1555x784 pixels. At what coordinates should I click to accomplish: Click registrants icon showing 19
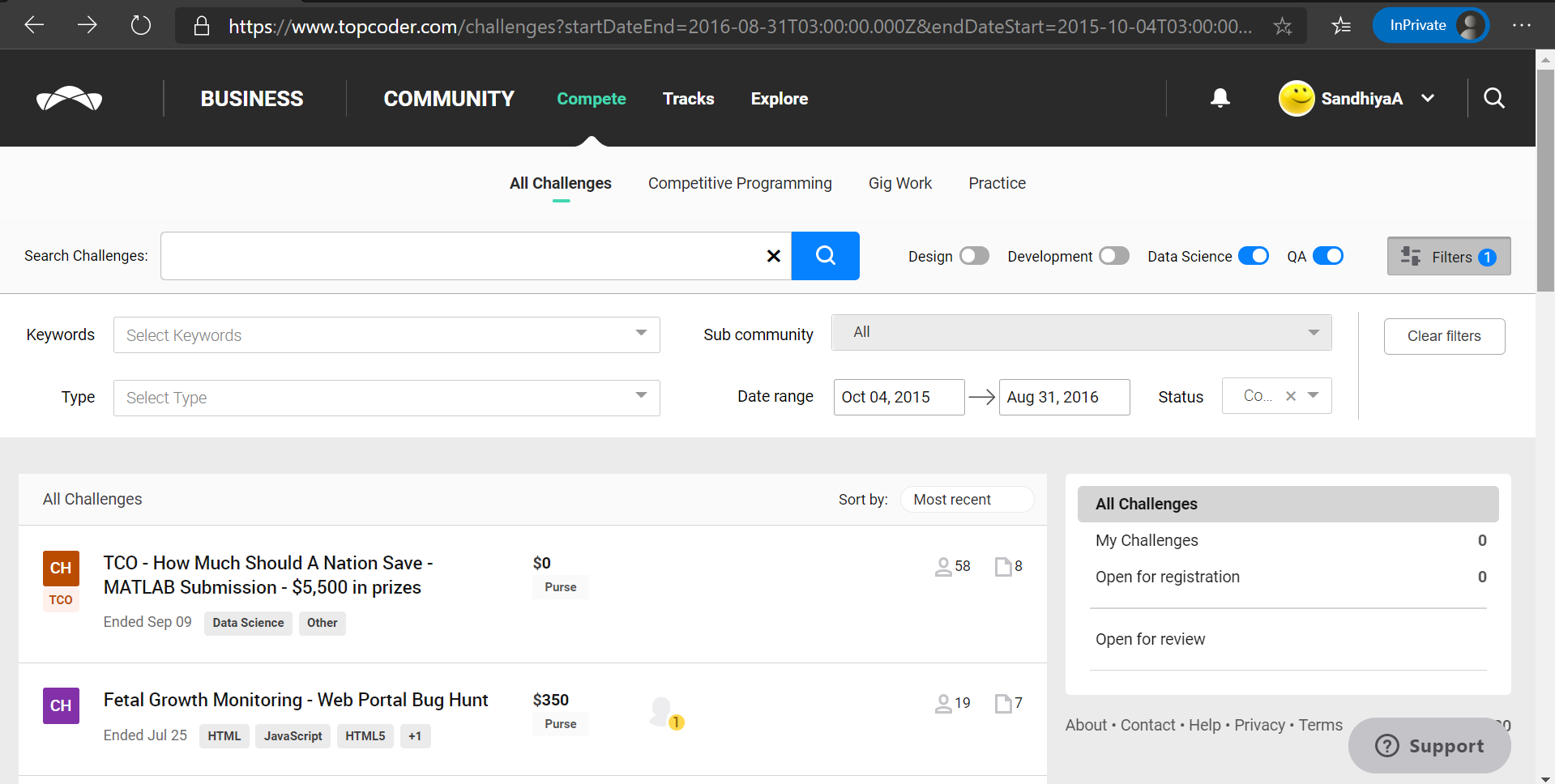click(x=943, y=703)
